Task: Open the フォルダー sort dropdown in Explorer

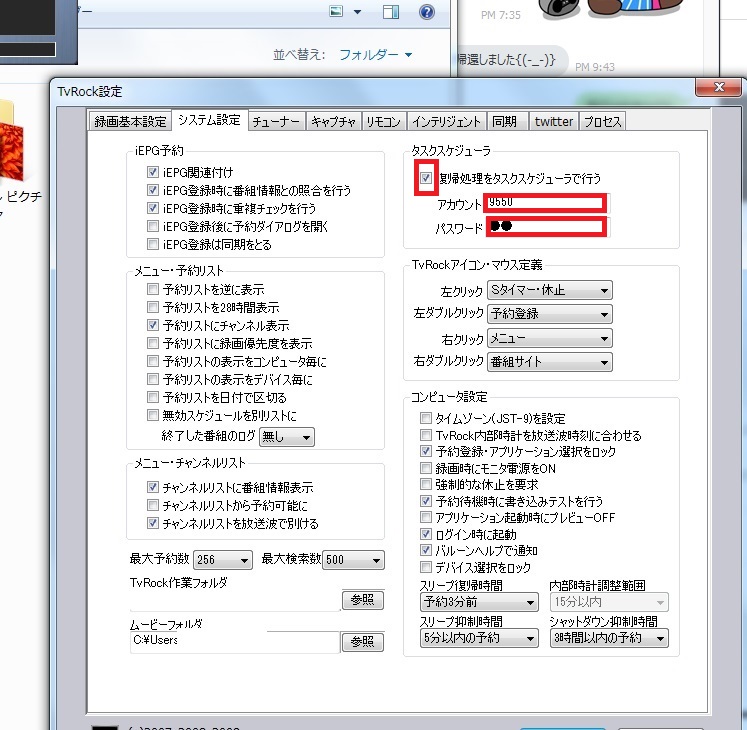Action: (x=375, y=54)
